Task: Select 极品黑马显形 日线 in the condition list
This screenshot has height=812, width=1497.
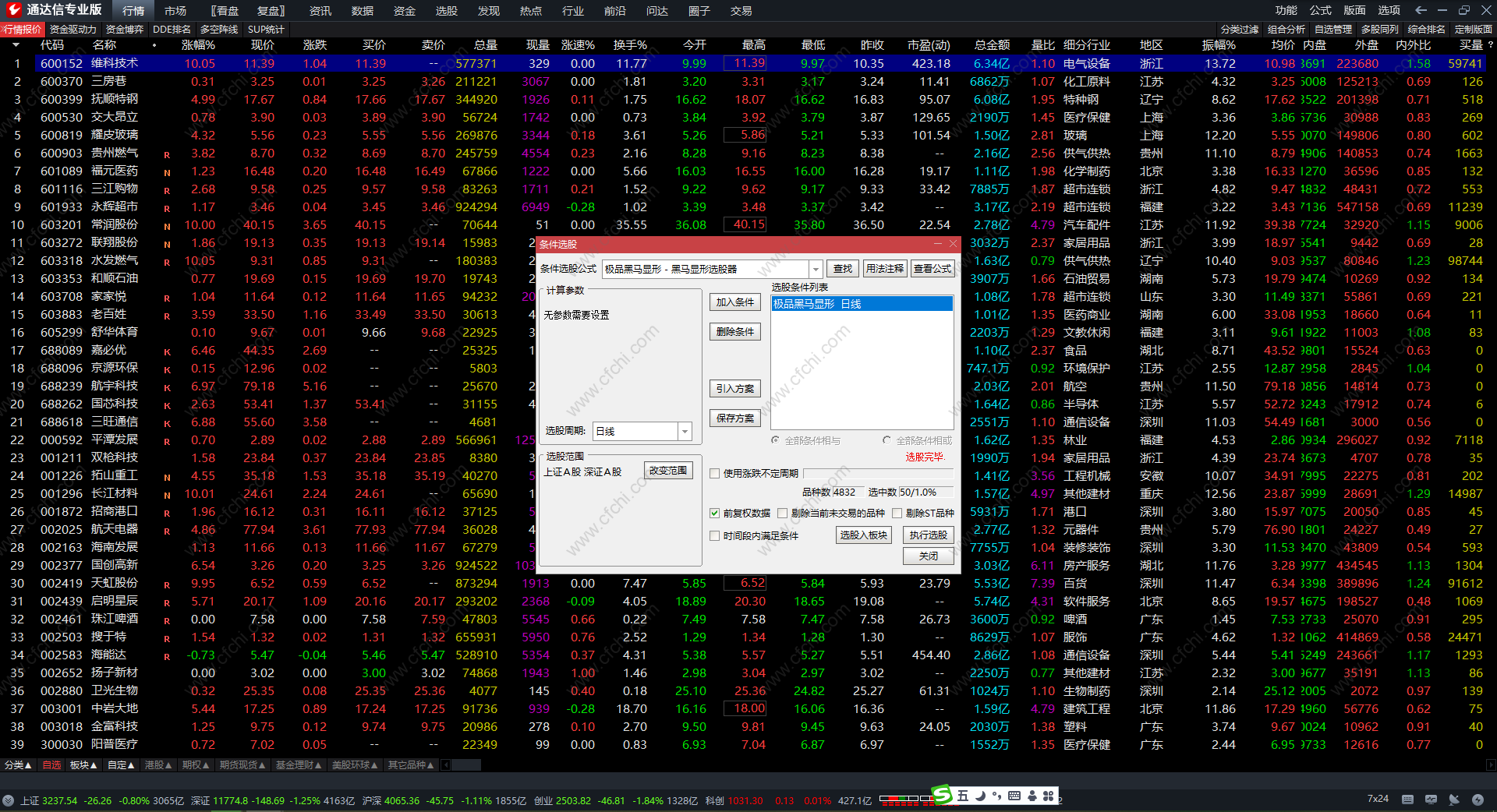Action: 861,304
